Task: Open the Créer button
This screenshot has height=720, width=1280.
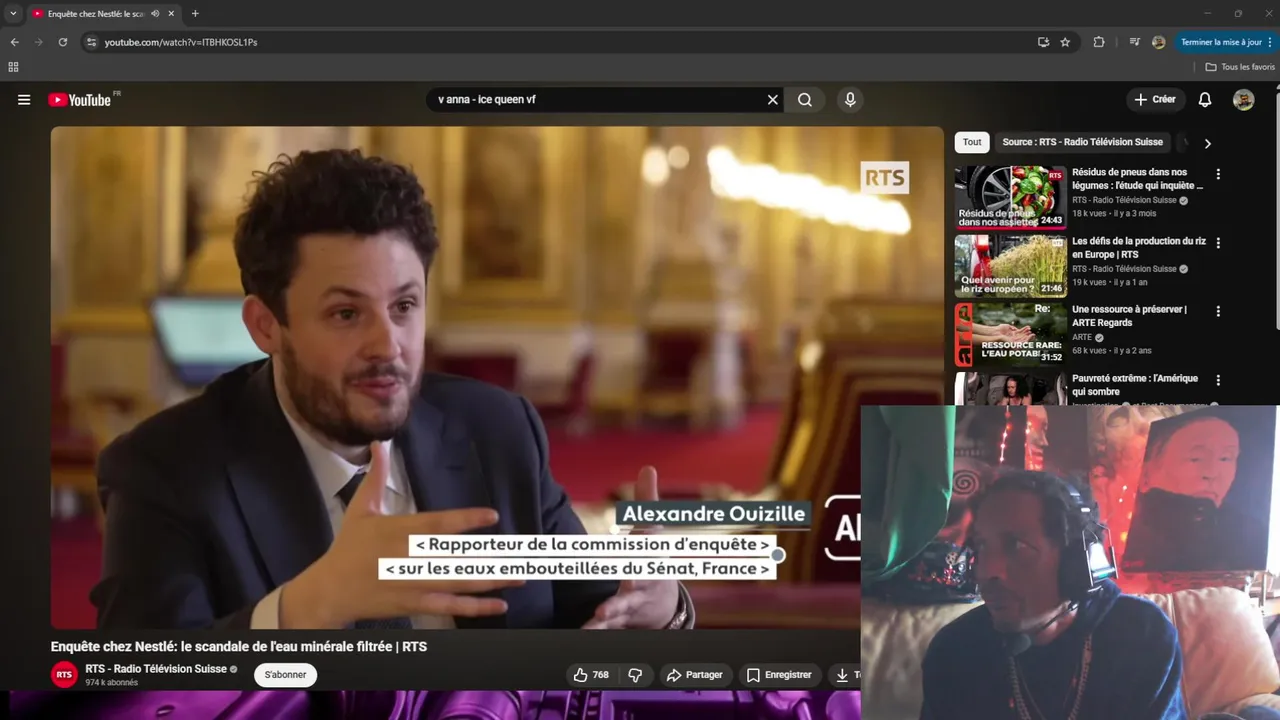Action: (1155, 100)
